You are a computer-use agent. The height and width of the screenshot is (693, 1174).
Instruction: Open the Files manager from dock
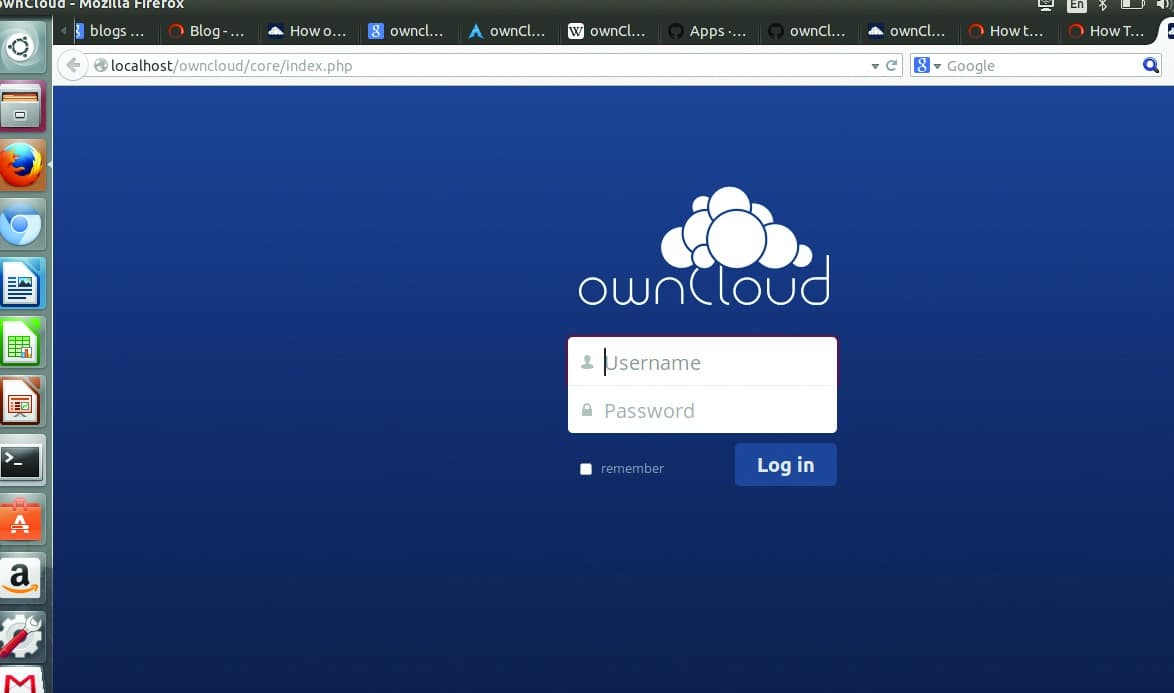21,107
